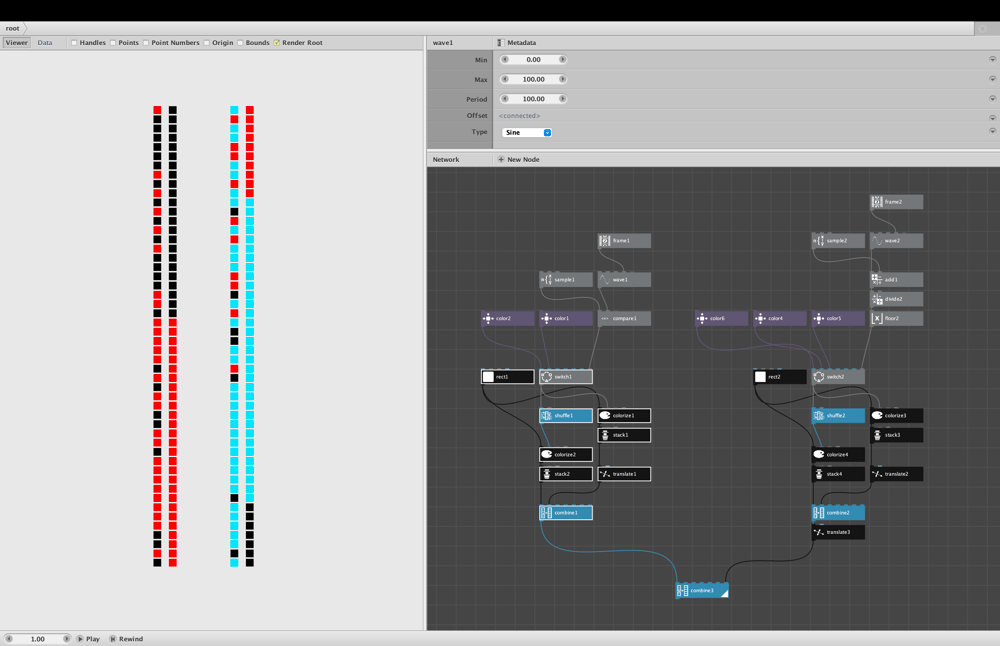The height and width of the screenshot is (646, 1000).
Task: Select the rendered combine3 node
Action: point(702,591)
